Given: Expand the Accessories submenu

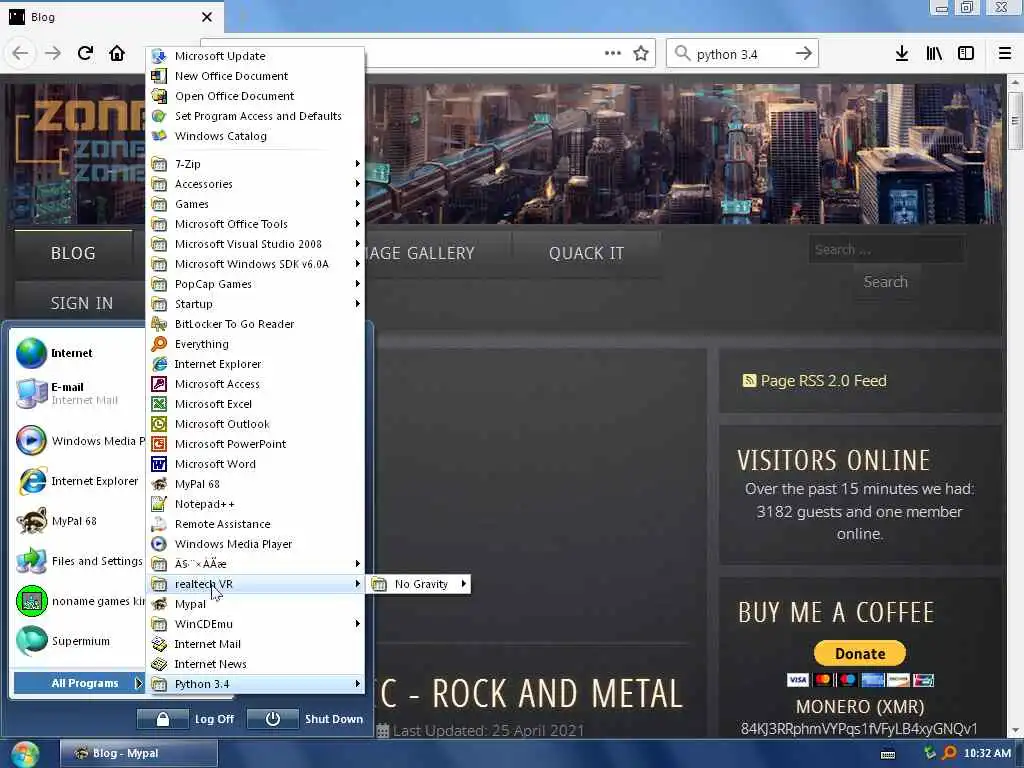Looking at the screenshot, I should point(256,184).
